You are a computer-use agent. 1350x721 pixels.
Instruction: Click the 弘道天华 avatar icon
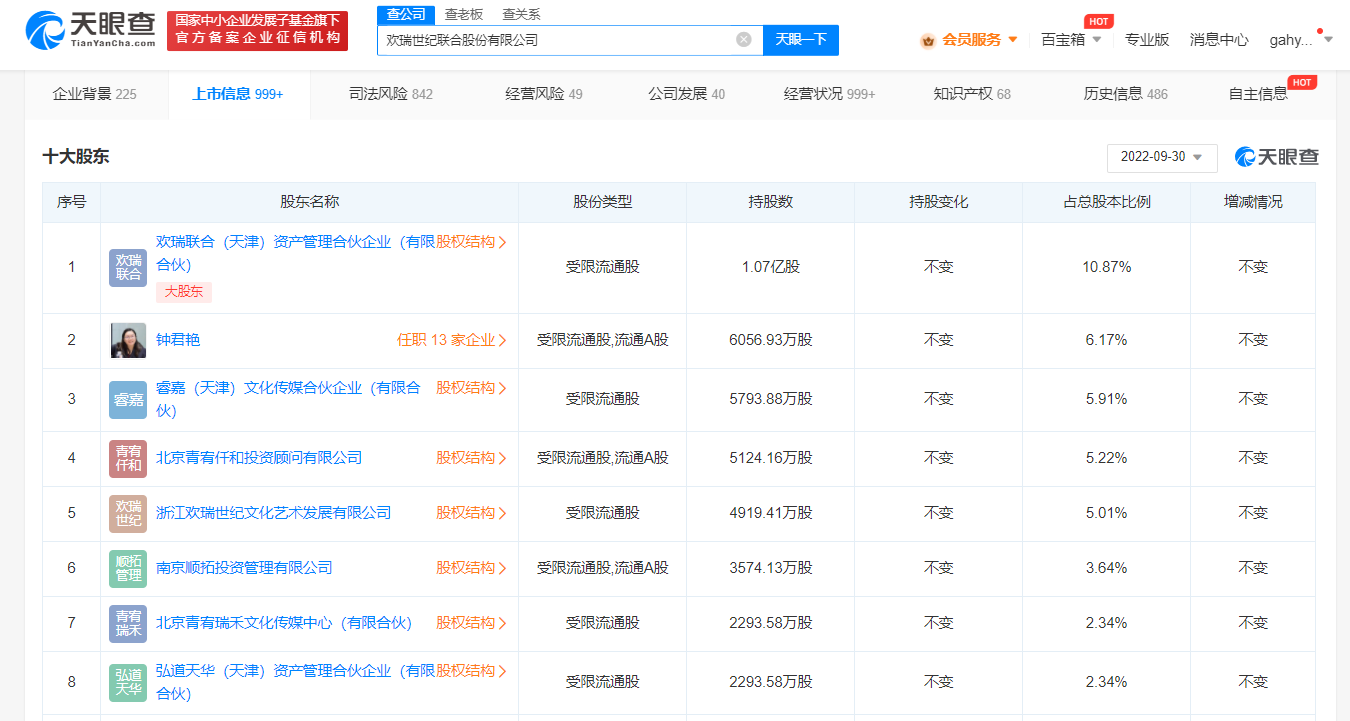point(127,682)
